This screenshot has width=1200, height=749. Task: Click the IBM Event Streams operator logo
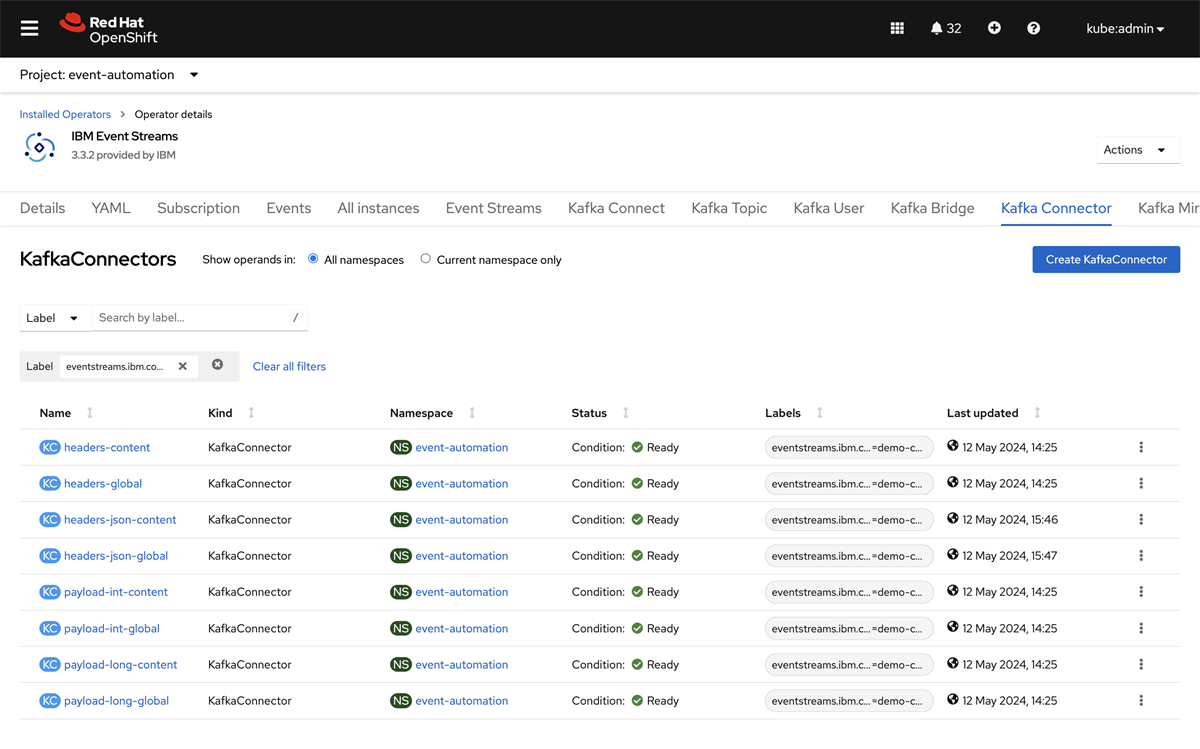click(38, 146)
